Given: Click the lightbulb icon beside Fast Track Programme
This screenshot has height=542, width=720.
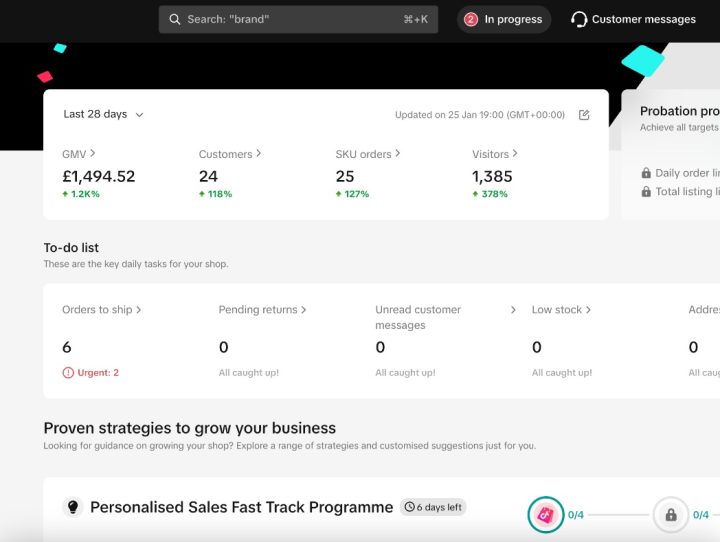Looking at the screenshot, I should coord(73,507).
